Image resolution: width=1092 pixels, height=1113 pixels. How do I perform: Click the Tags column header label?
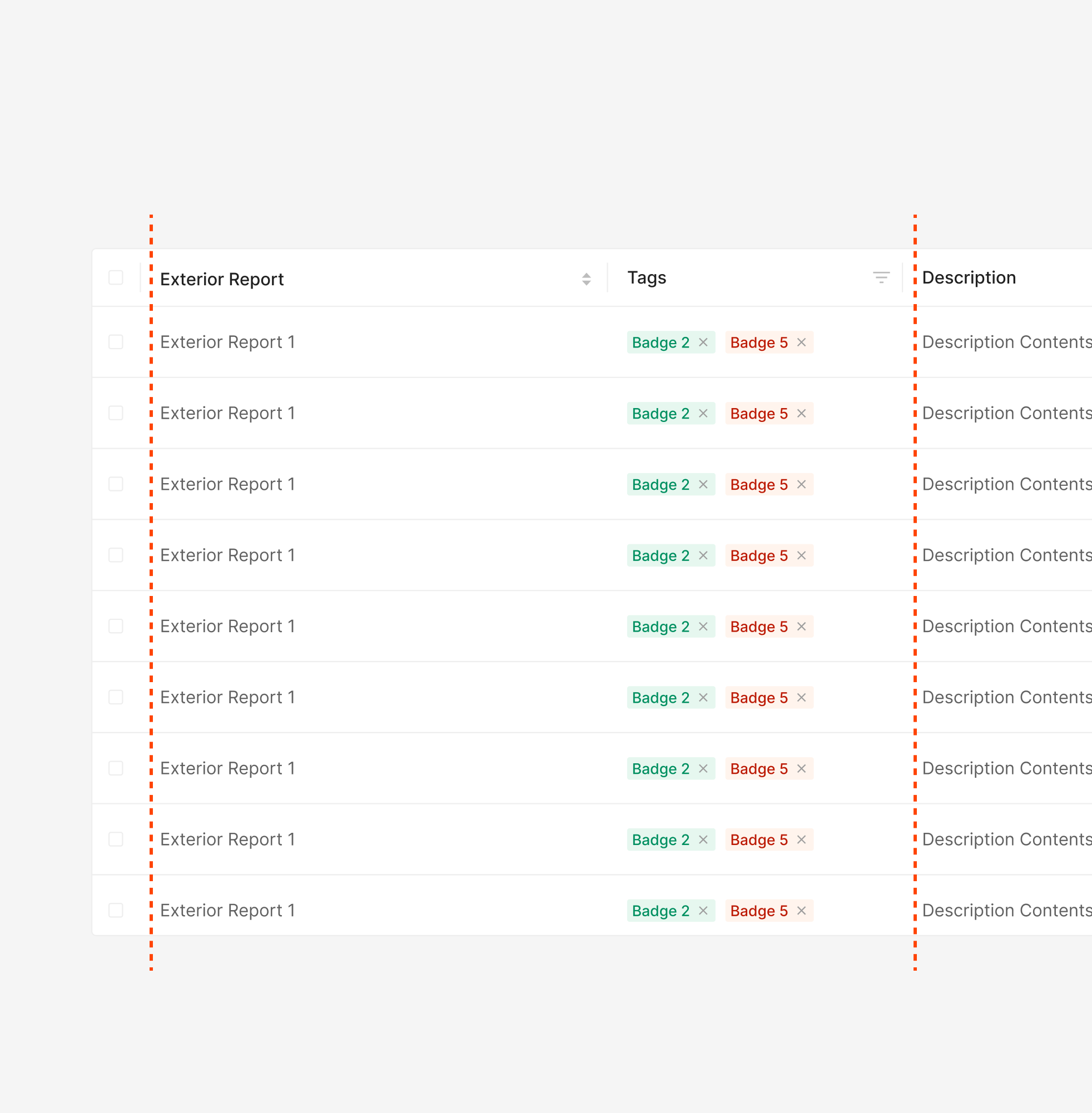click(647, 278)
